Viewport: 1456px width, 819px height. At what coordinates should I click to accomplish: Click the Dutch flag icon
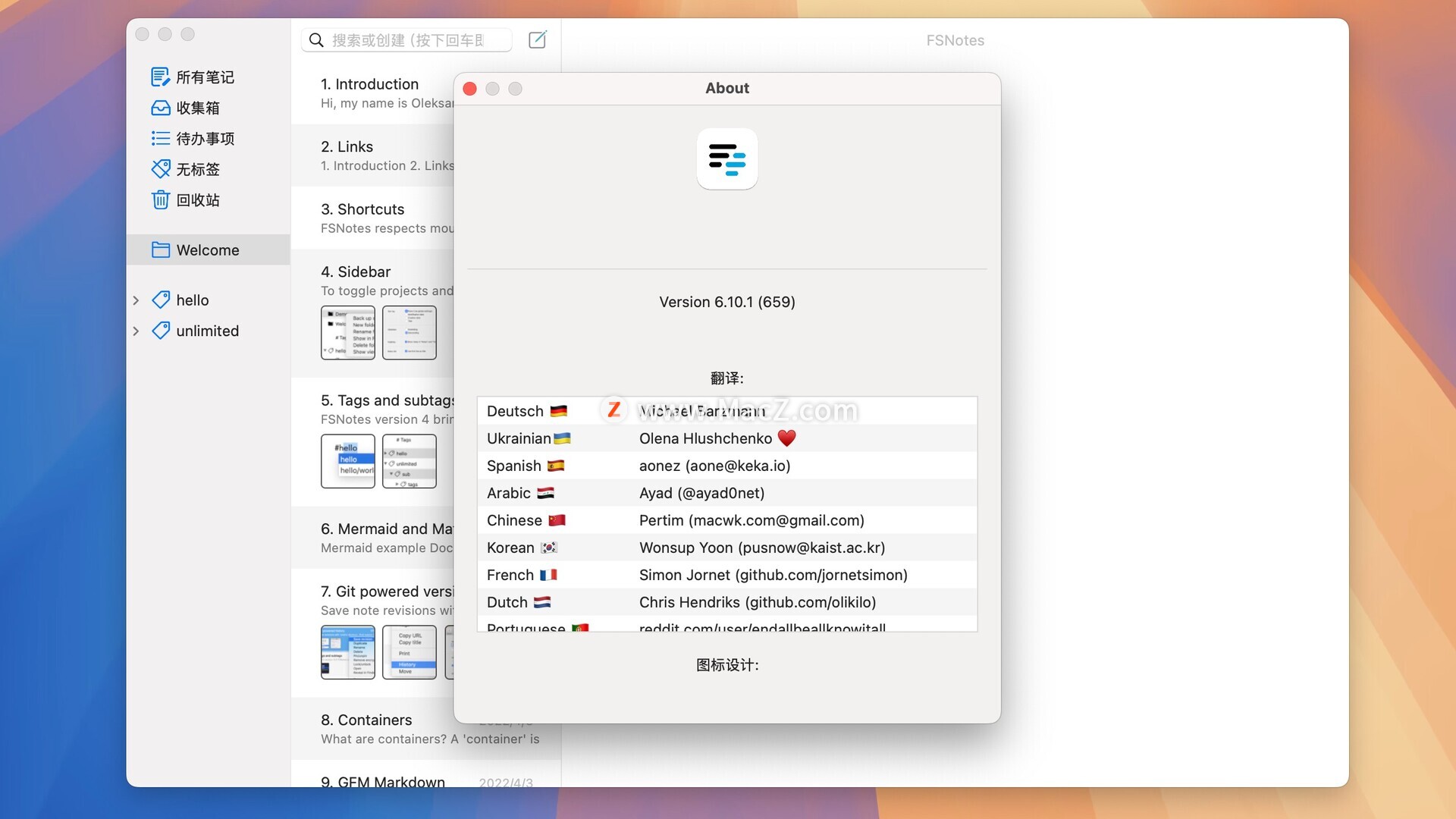coord(542,602)
